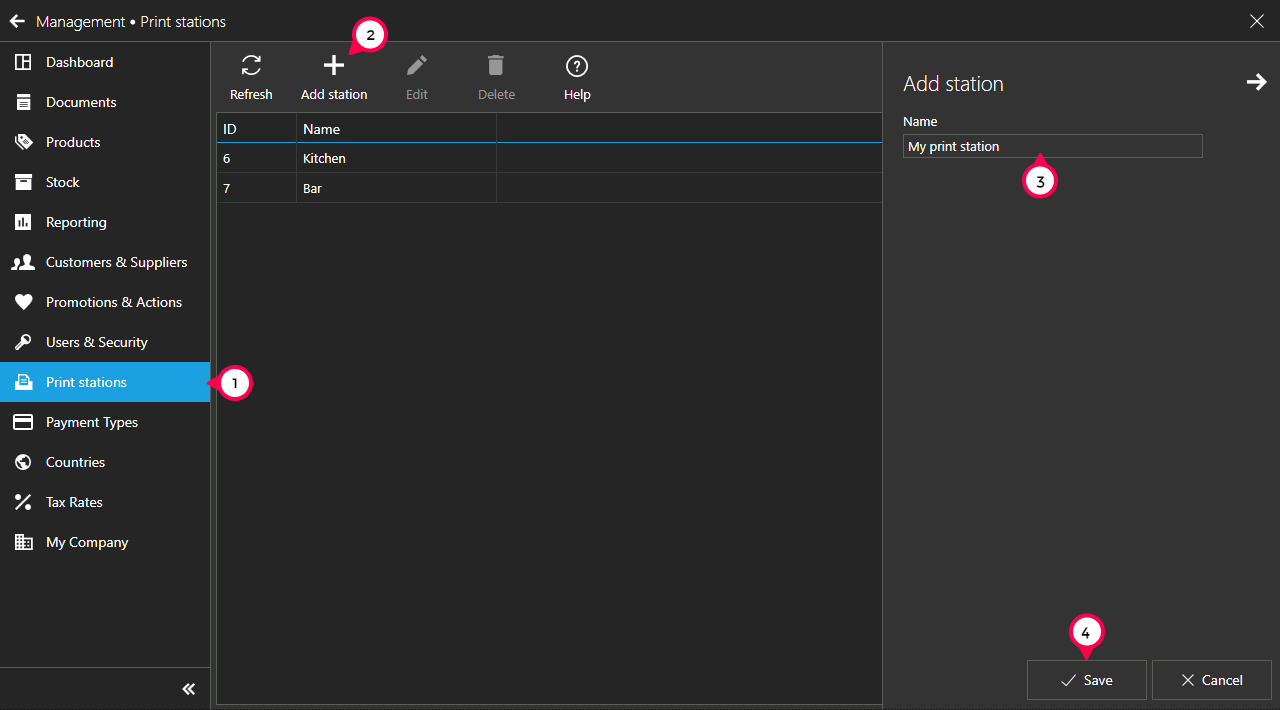Screen dimensions: 1280x710
Task: Click the back arrow next to Management
Action: (x=17, y=21)
